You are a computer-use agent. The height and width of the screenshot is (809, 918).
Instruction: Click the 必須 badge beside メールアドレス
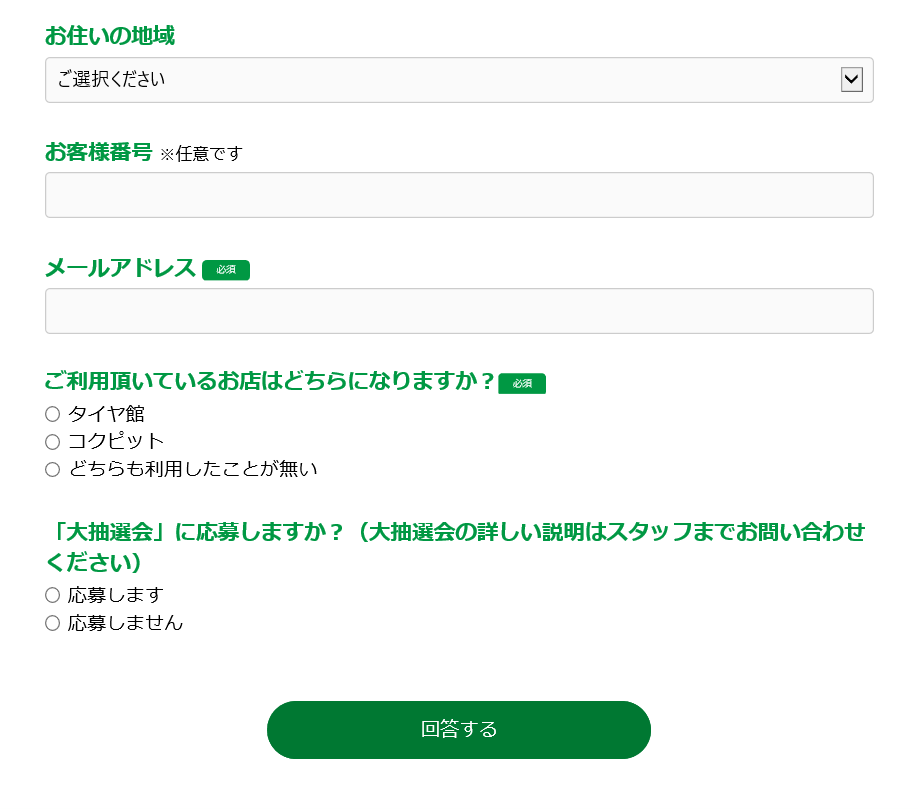pos(226,270)
